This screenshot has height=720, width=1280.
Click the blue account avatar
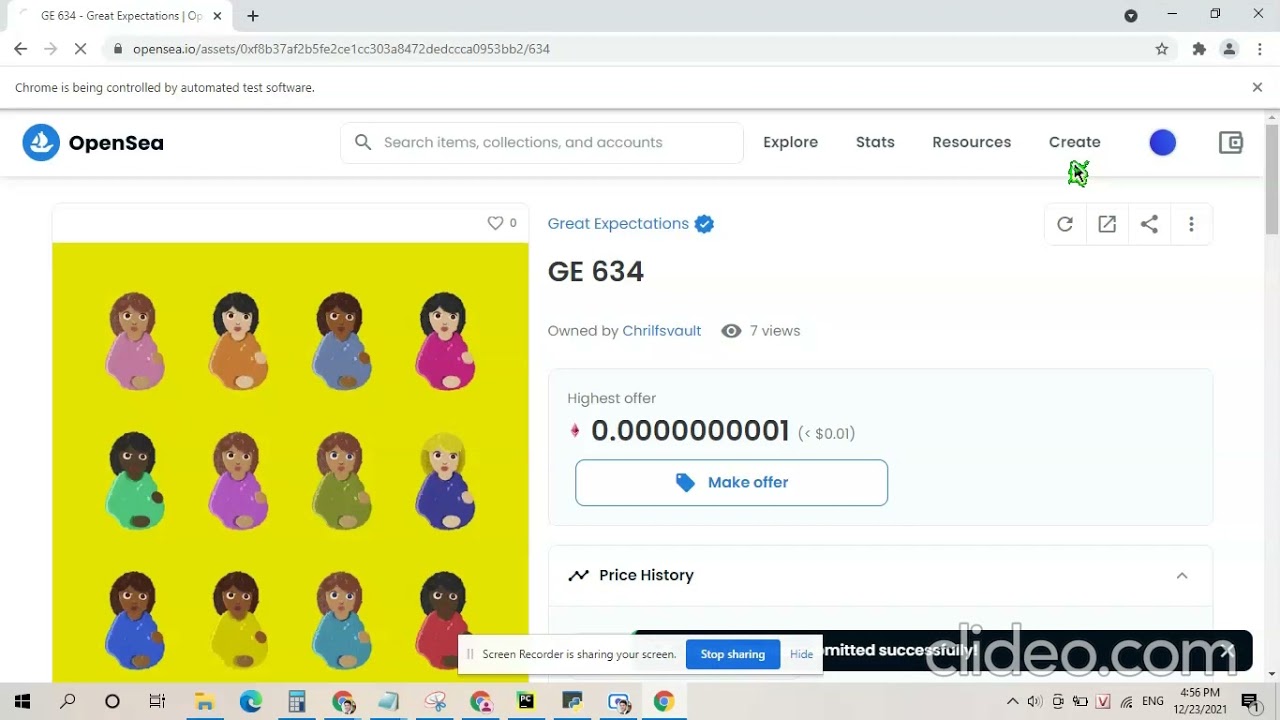coord(1162,143)
